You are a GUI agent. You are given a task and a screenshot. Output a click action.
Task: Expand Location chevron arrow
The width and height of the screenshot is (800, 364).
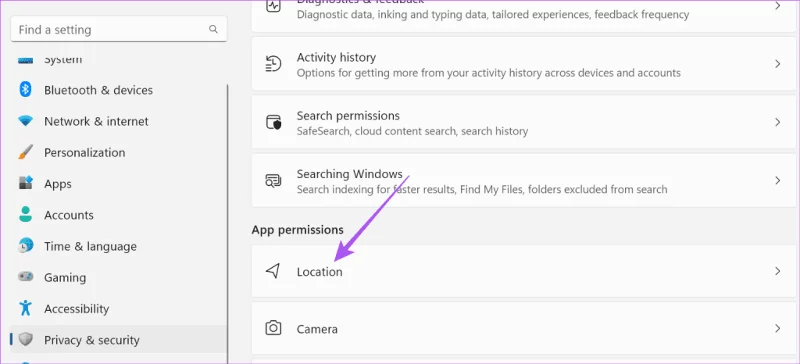tap(778, 271)
